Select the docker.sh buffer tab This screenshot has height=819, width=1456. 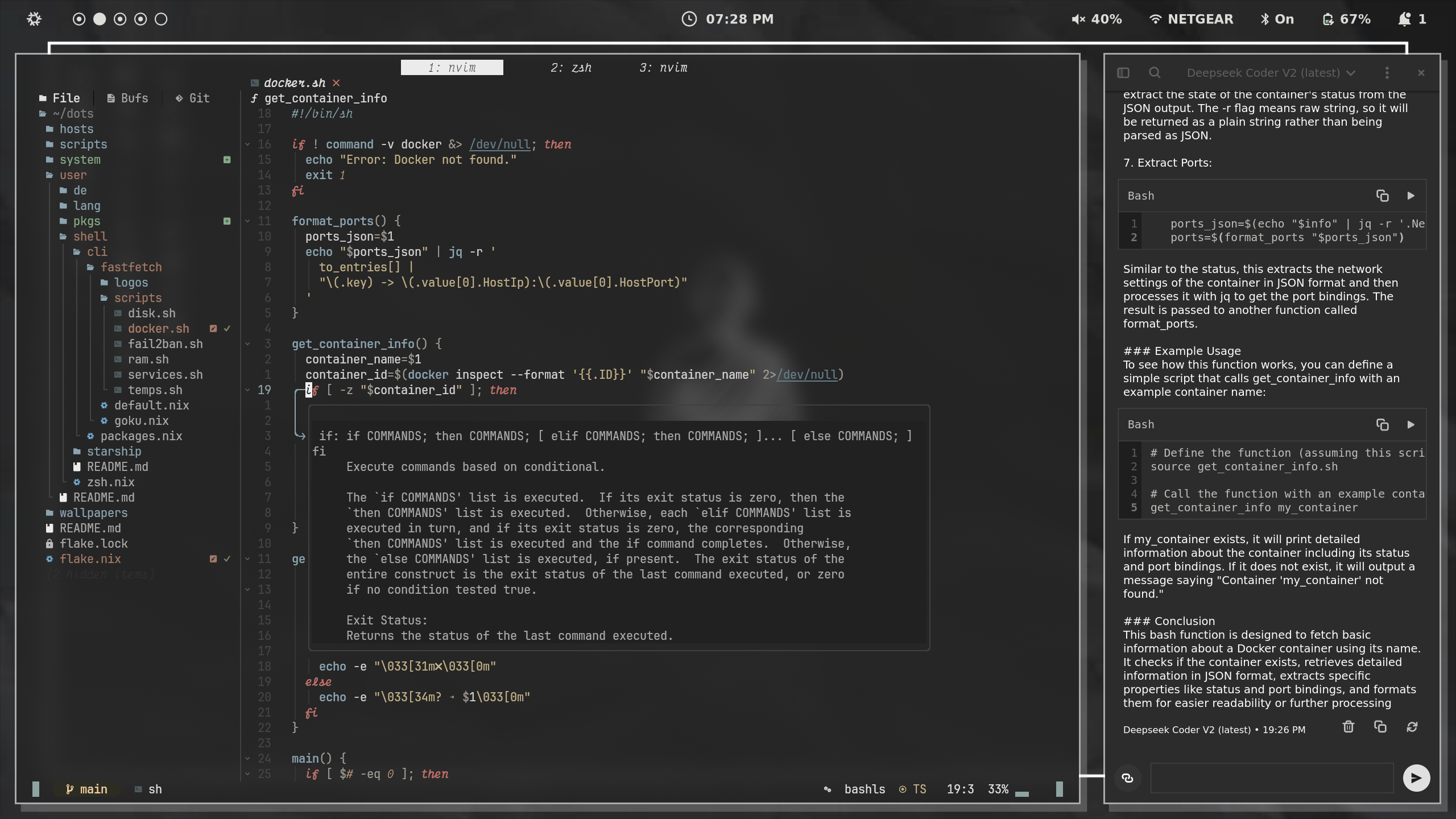coord(295,83)
